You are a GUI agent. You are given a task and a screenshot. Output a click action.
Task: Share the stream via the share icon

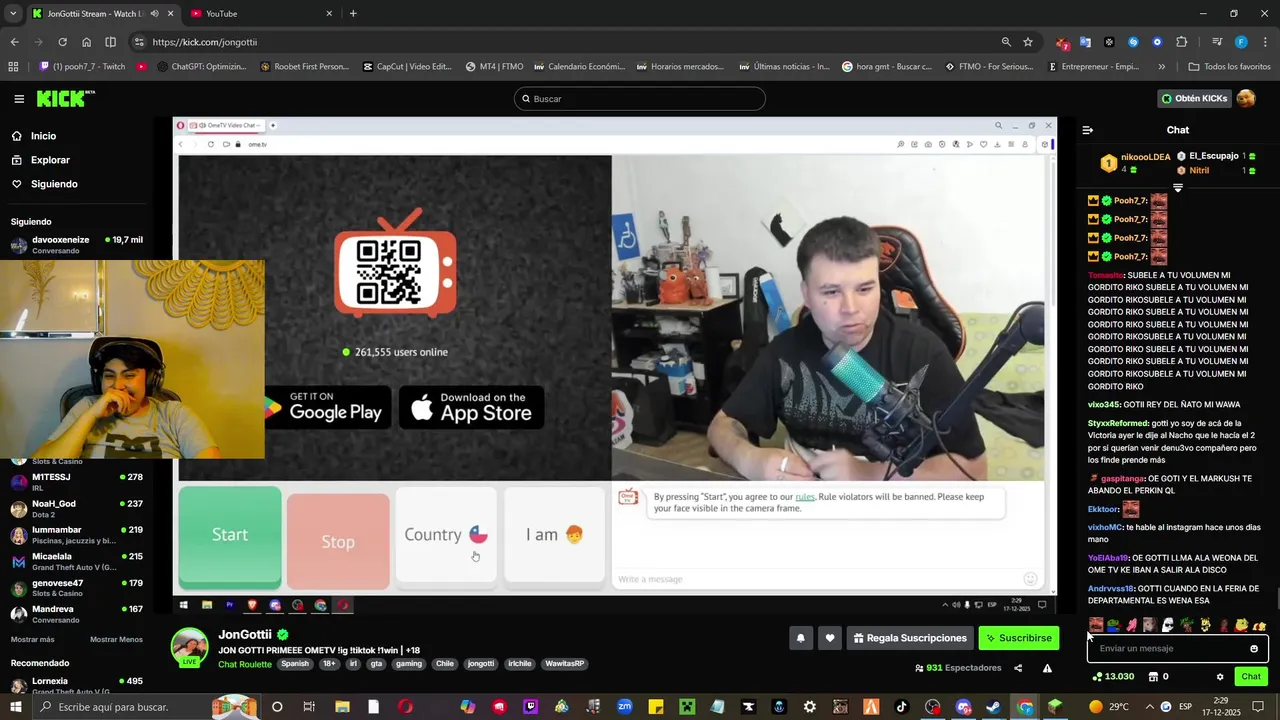click(x=1018, y=668)
